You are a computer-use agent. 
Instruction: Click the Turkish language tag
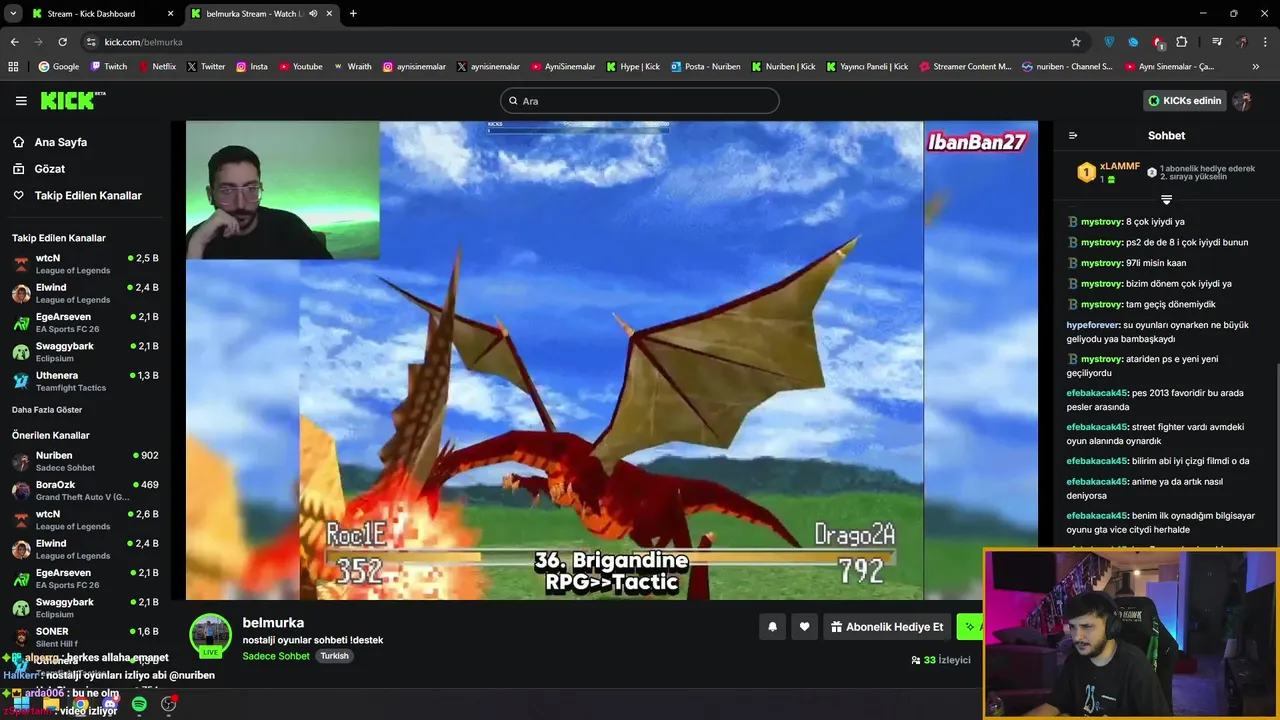[334, 656]
